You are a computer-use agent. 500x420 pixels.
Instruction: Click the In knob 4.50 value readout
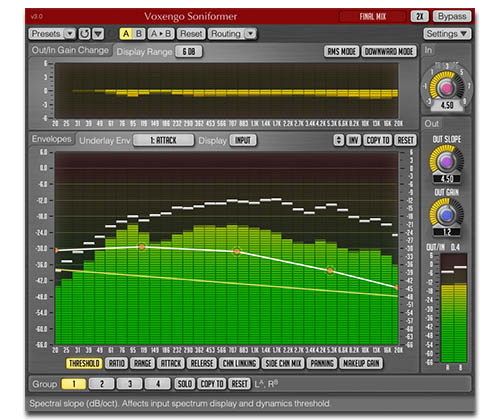(x=447, y=105)
